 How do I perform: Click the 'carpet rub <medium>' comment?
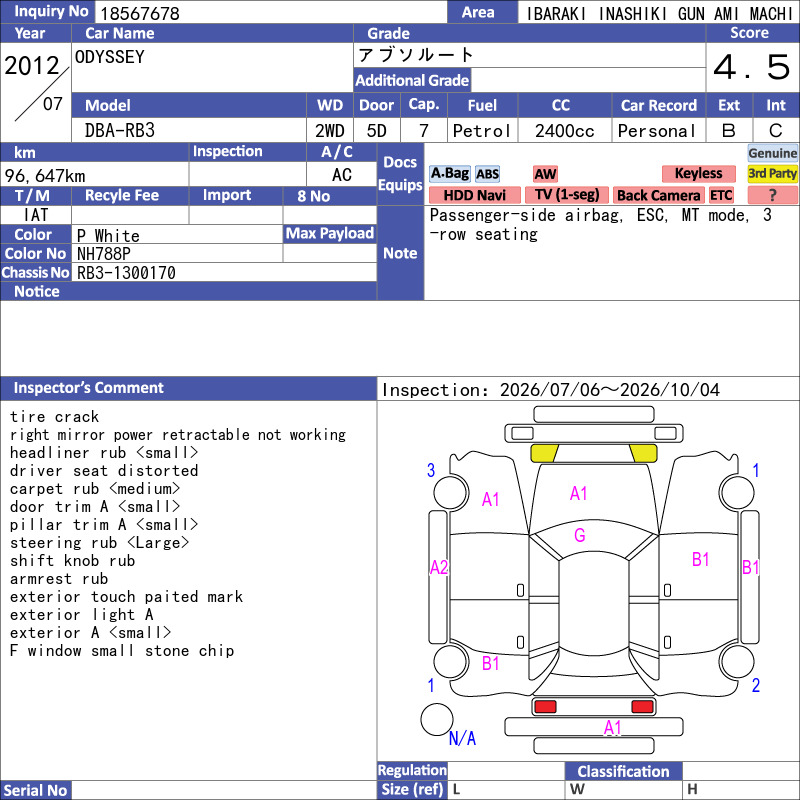[x=95, y=489]
